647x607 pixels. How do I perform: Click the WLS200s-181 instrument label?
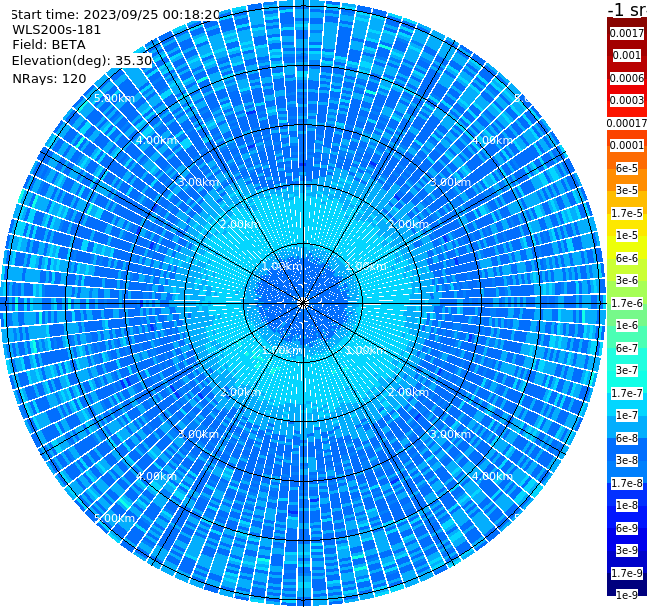pos(57,30)
